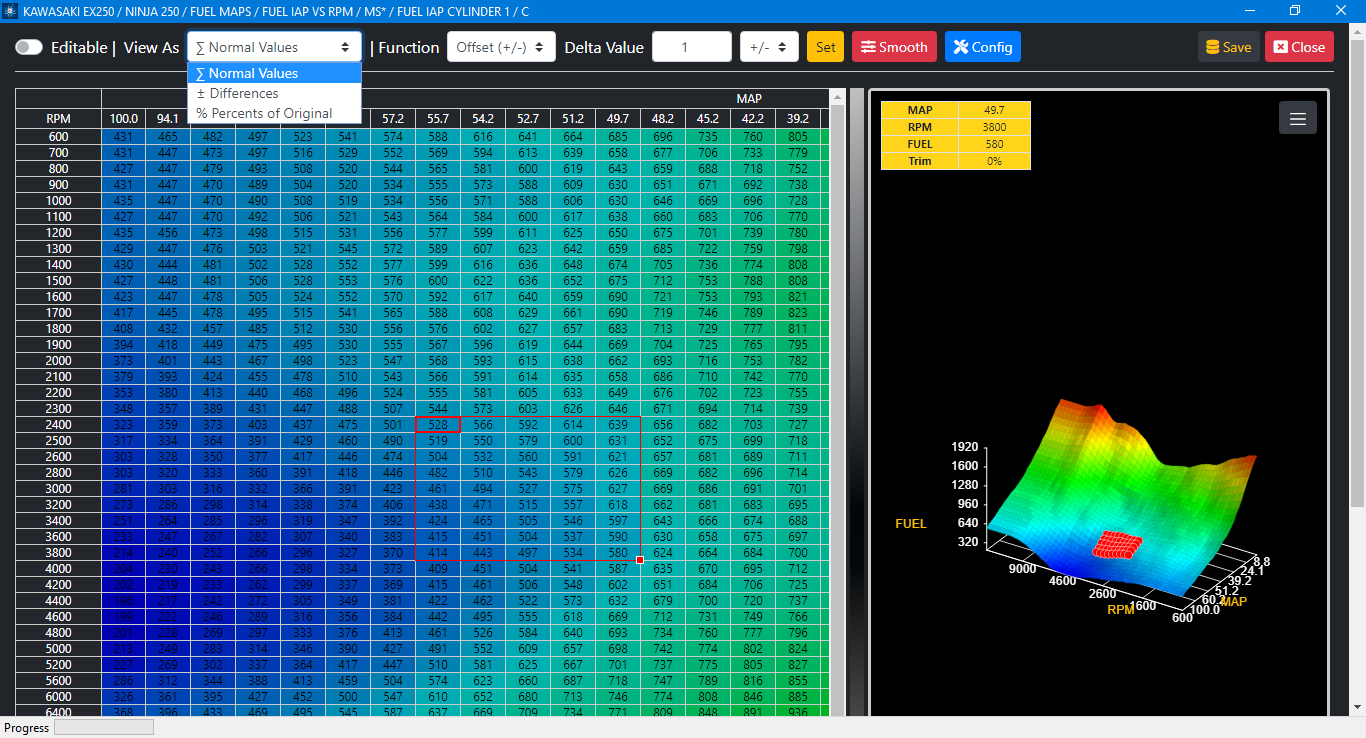
Task: Click the red selection on 3D chart
Action: 1115,546
